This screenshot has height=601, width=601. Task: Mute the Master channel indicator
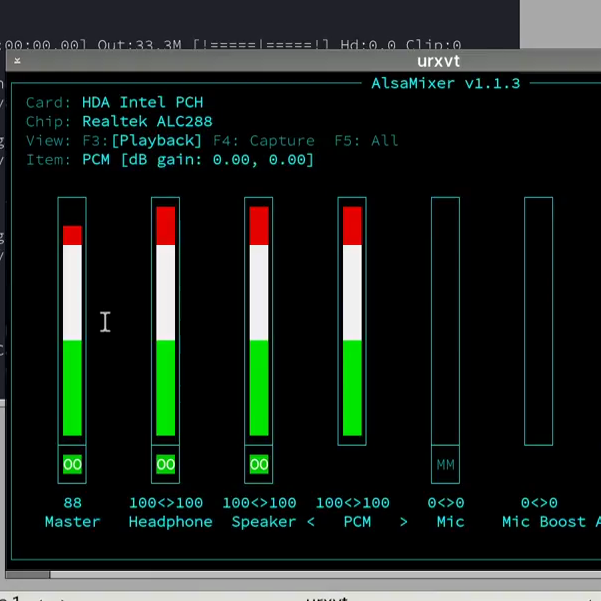click(x=72, y=464)
